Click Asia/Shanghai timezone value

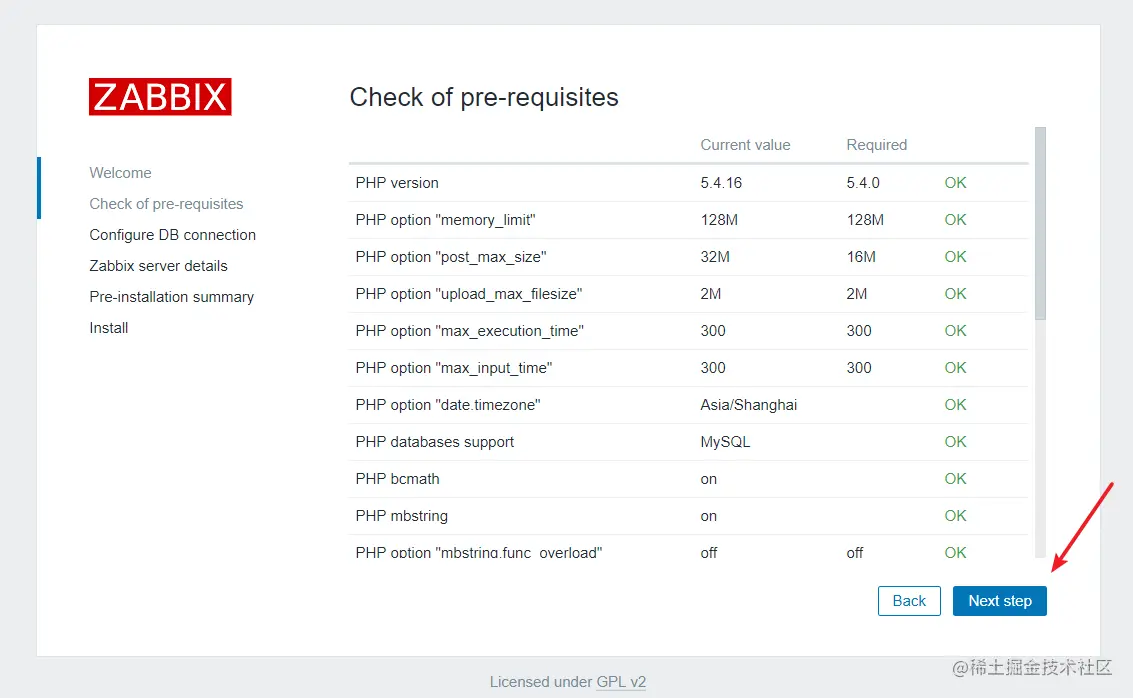pyautogui.click(x=749, y=405)
